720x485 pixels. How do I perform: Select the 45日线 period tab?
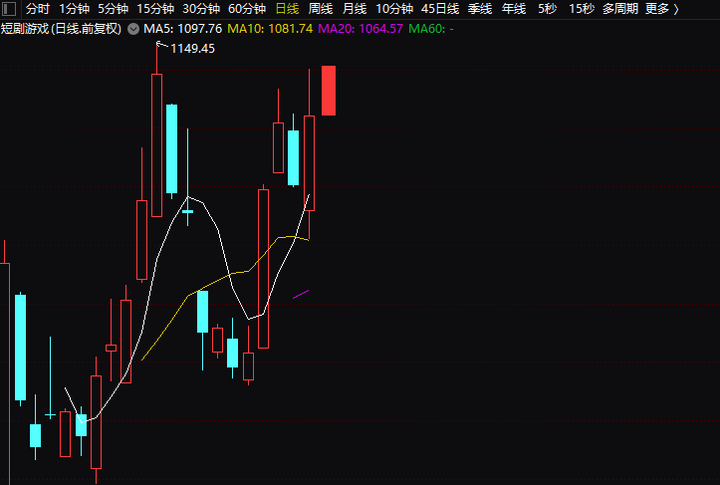click(x=440, y=8)
